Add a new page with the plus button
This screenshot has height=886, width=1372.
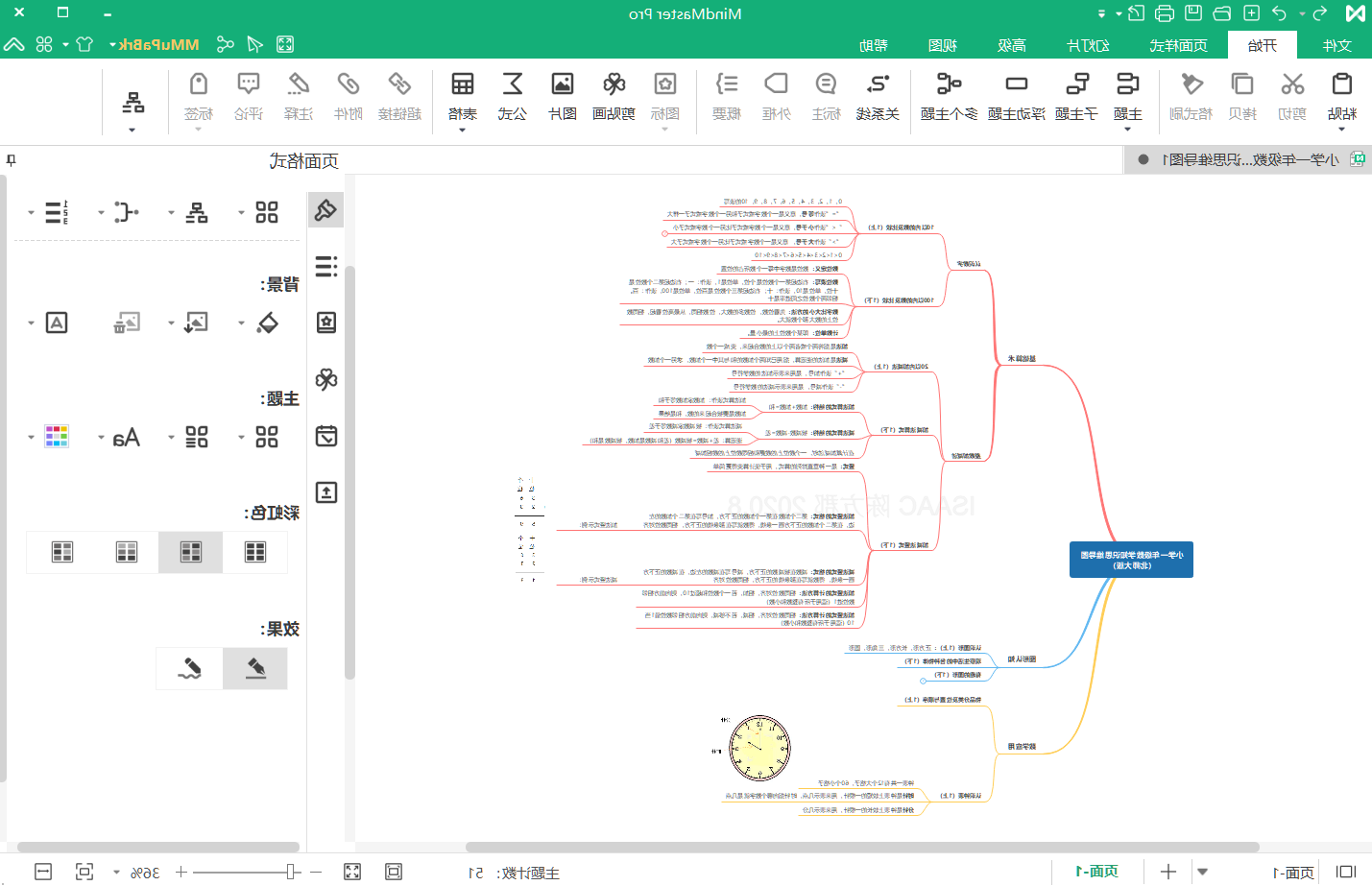point(1167,872)
